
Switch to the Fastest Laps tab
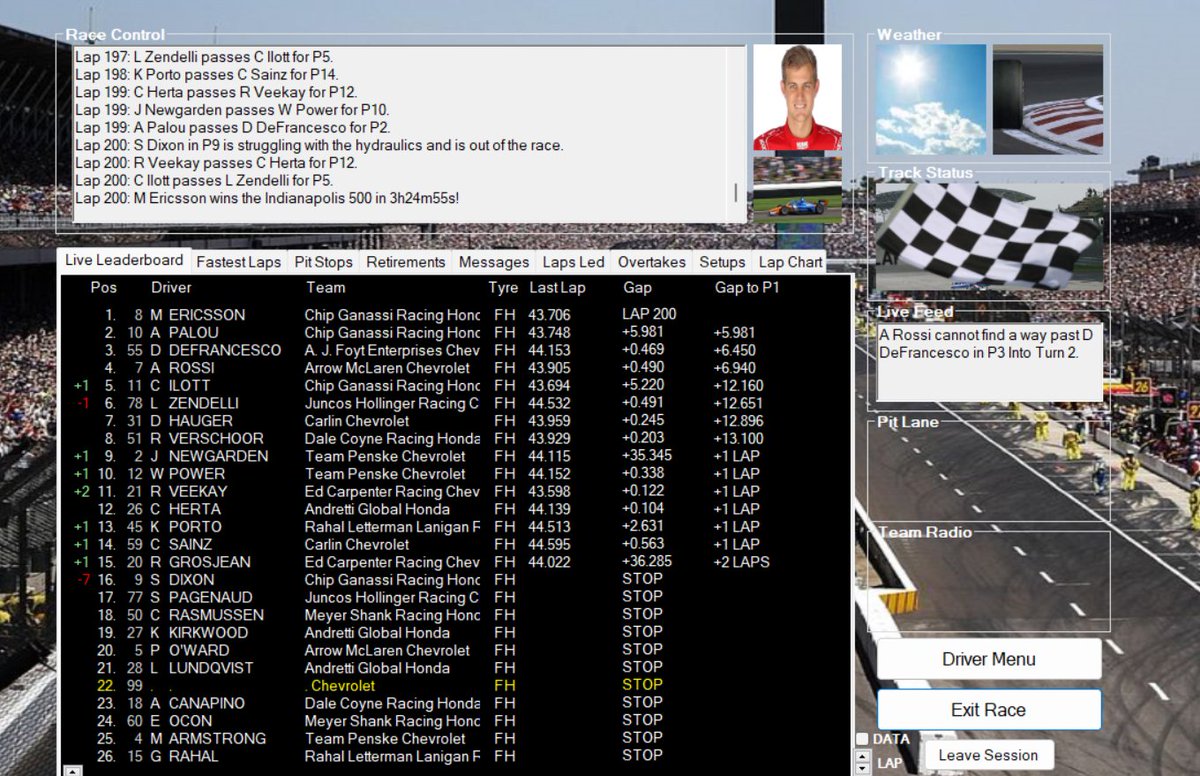(x=238, y=262)
